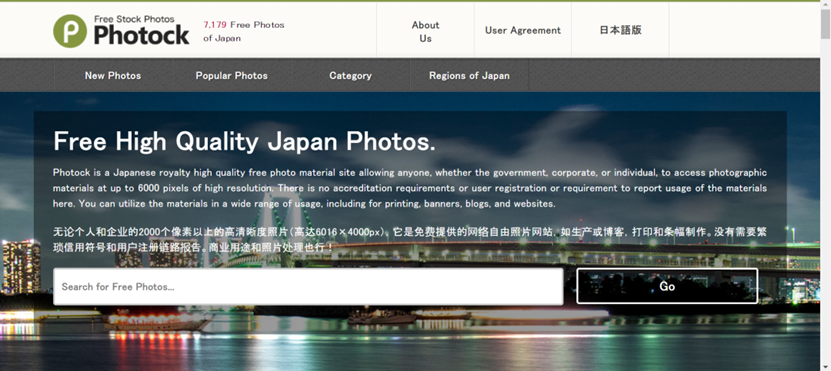The image size is (831, 371).
Task: Select Regions of Japan
Action: coord(469,75)
